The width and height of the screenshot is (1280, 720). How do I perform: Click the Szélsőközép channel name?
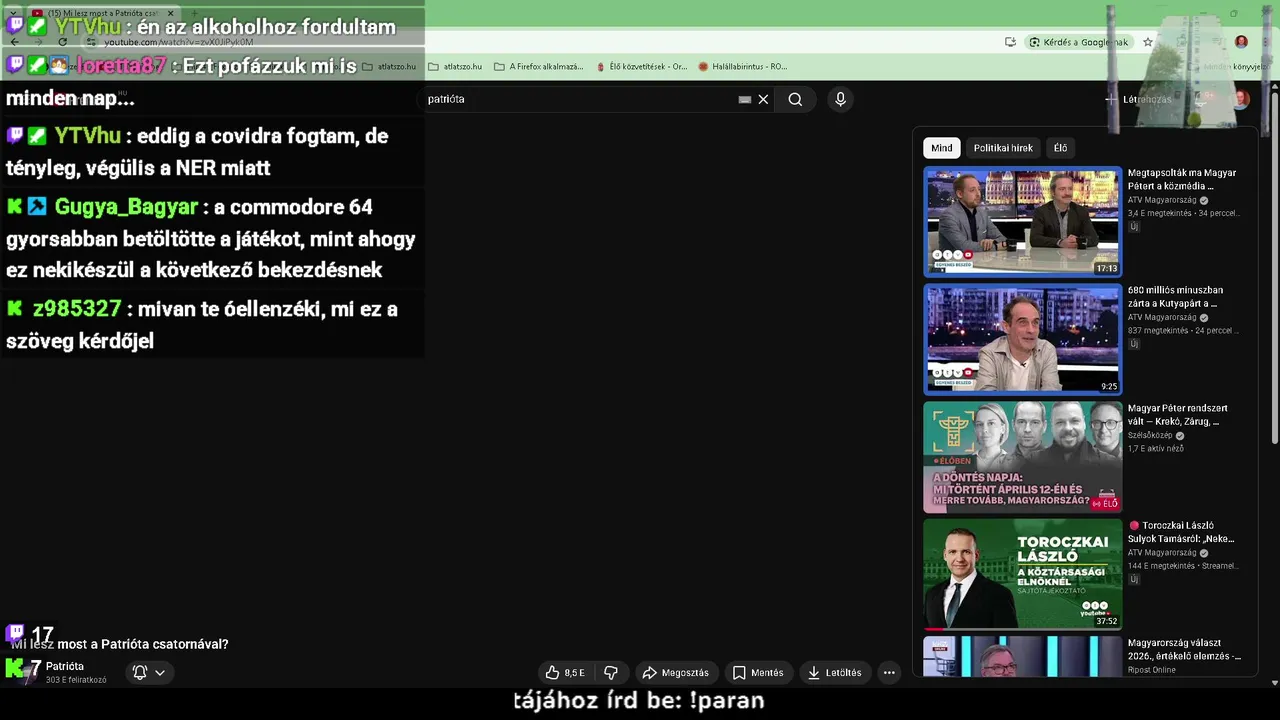tap(1150, 436)
